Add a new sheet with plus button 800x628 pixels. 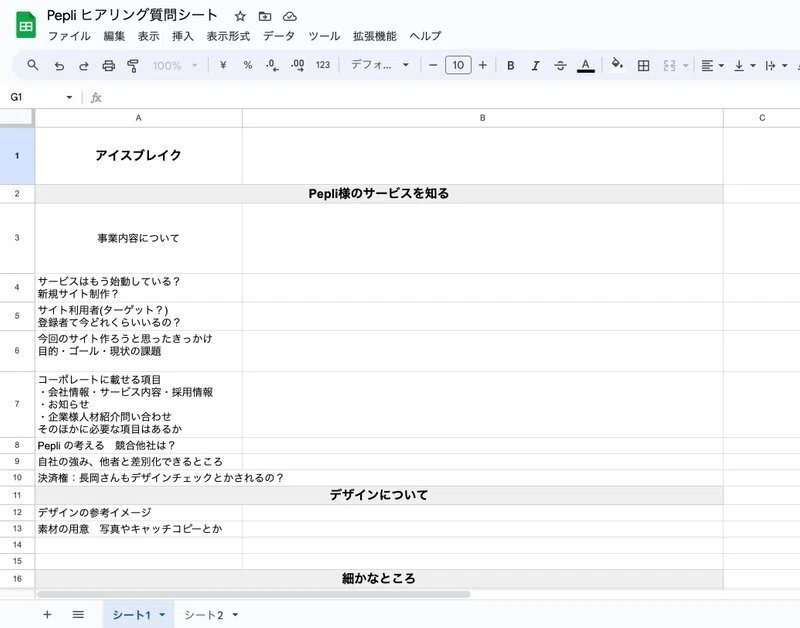tap(47, 614)
